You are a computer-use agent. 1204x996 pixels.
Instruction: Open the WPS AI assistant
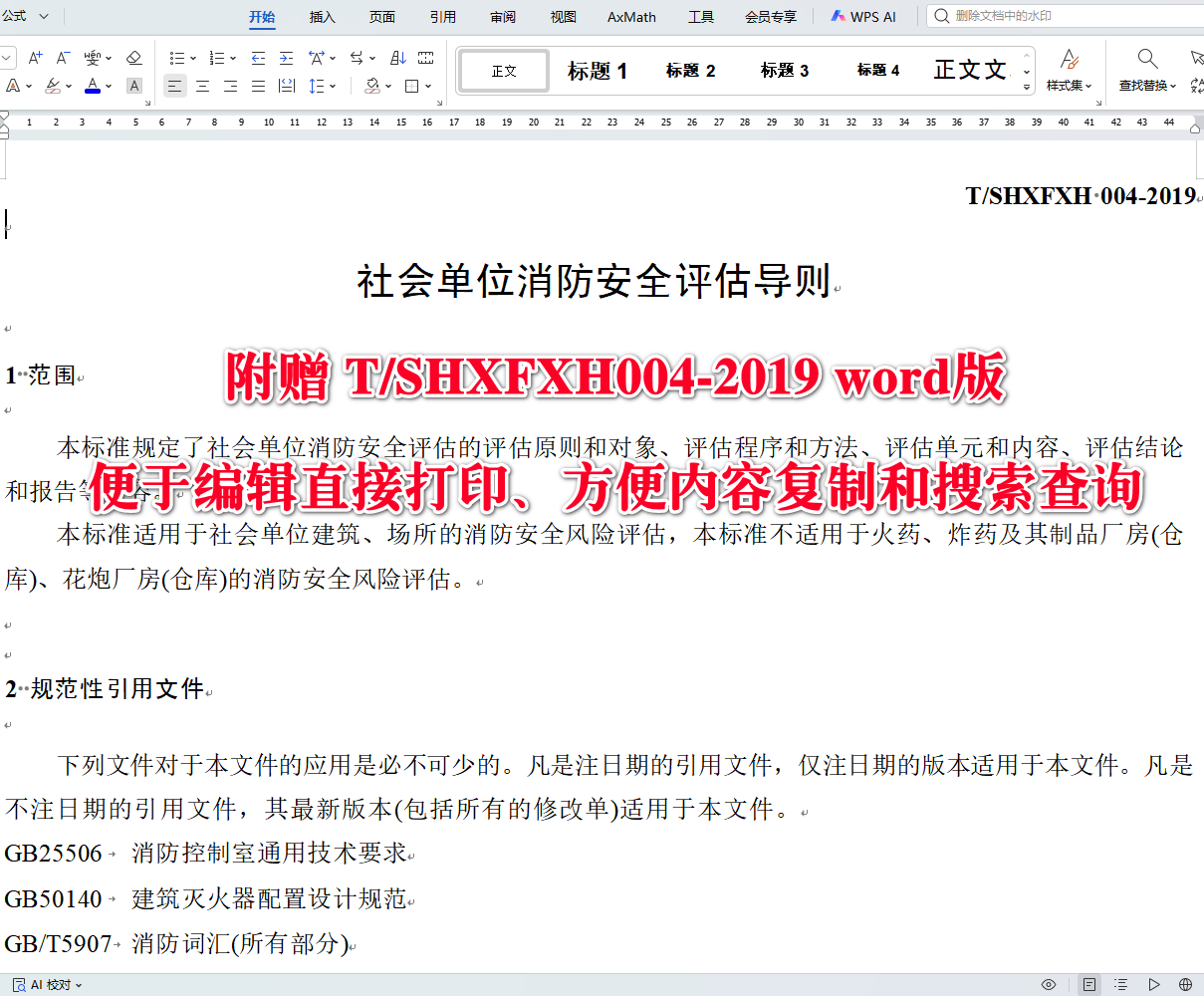[x=862, y=16]
